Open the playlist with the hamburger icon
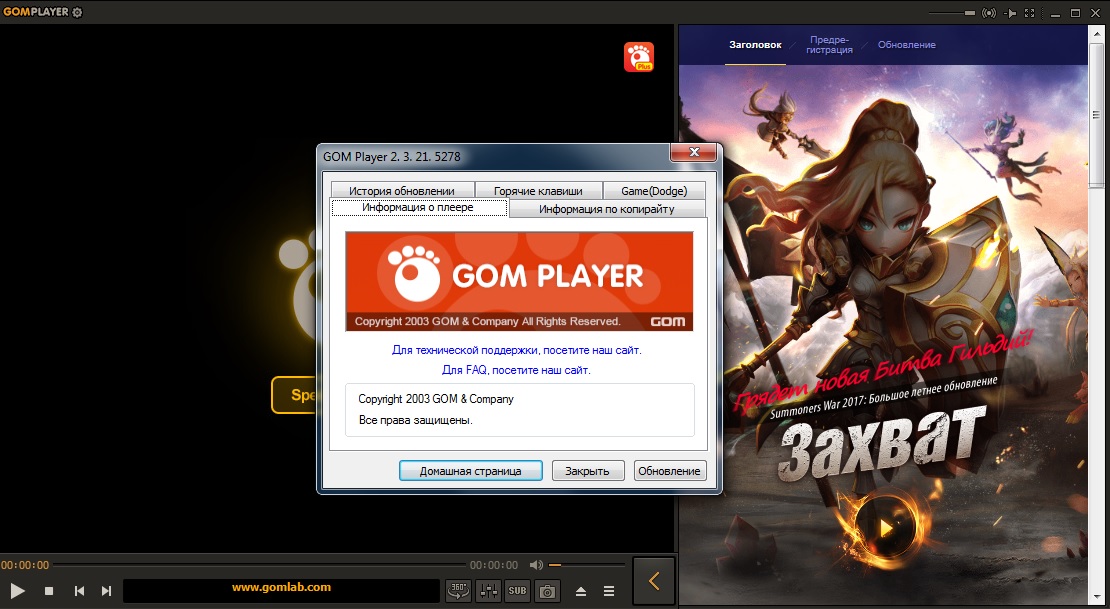This screenshot has height=609, width=1110. 609,591
